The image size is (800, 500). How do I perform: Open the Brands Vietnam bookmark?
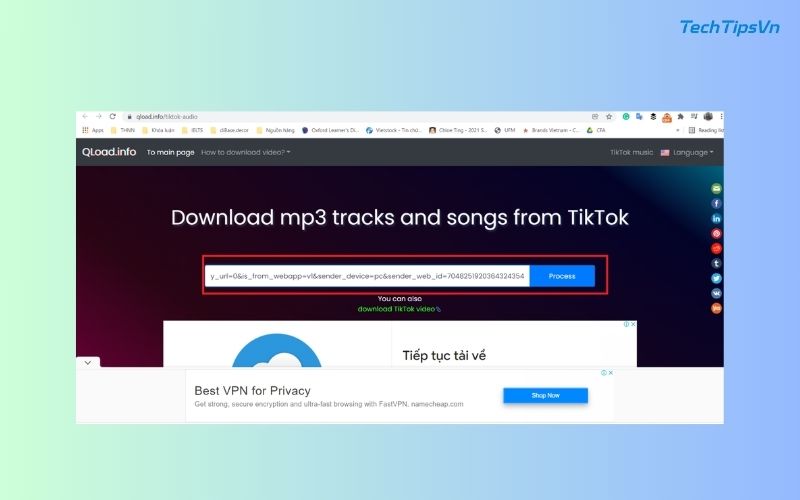tap(551, 130)
